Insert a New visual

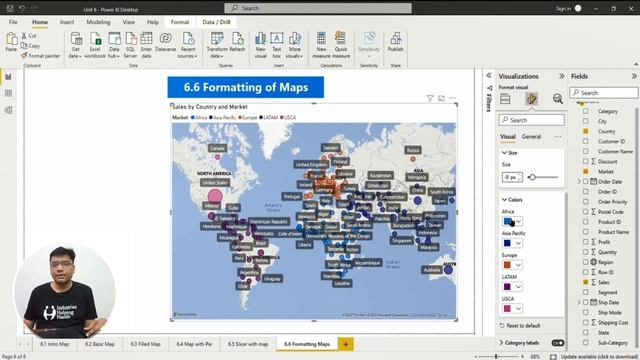pyautogui.click(x=260, y=45)
